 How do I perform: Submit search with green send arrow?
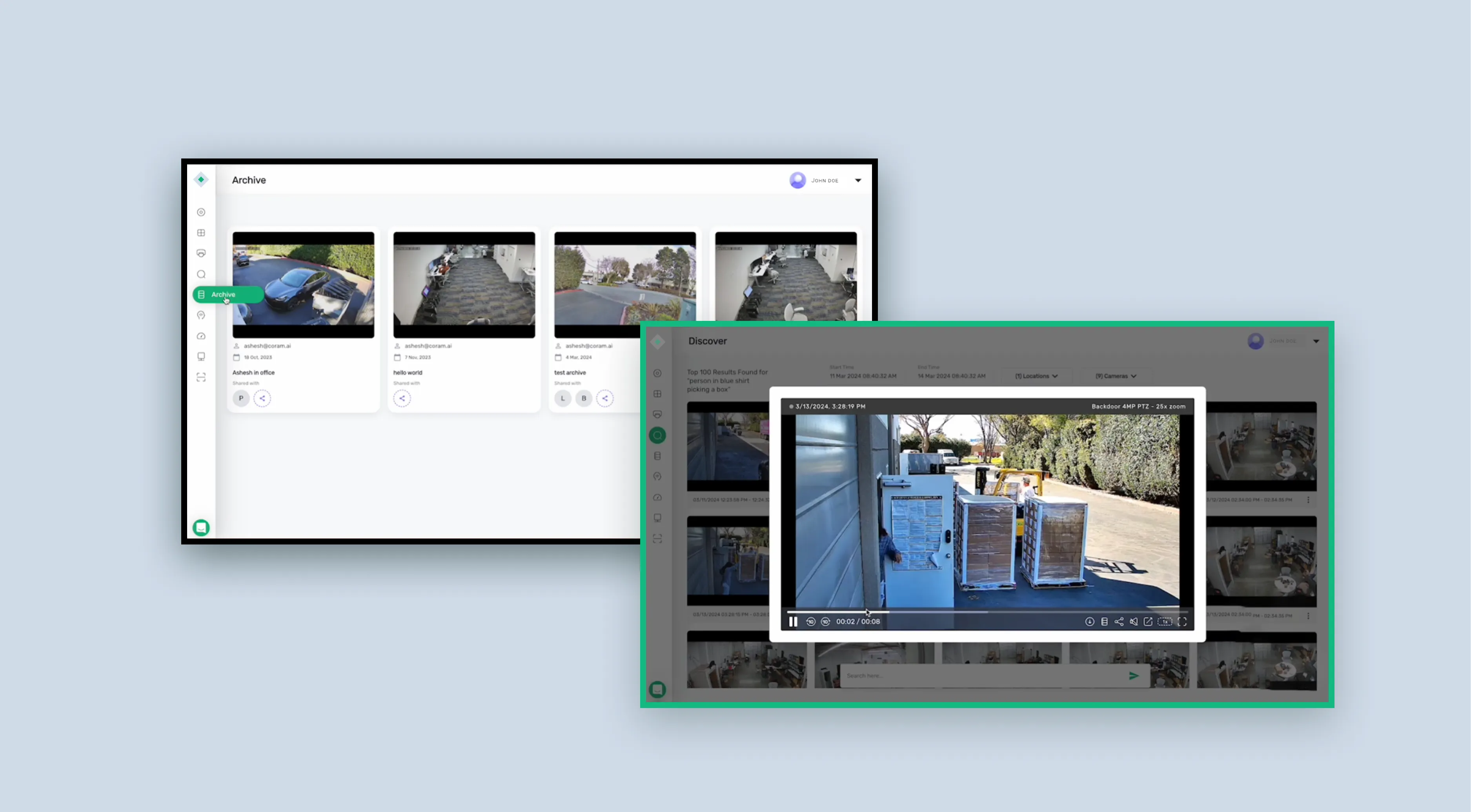click(1134, 675)
